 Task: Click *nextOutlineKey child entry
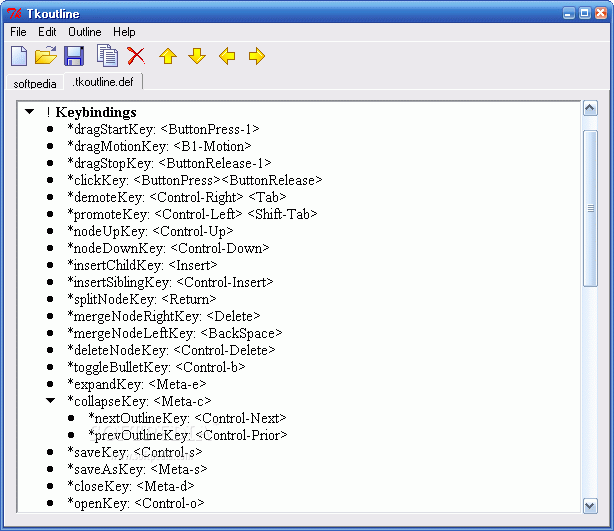click(x=188, y=419)
